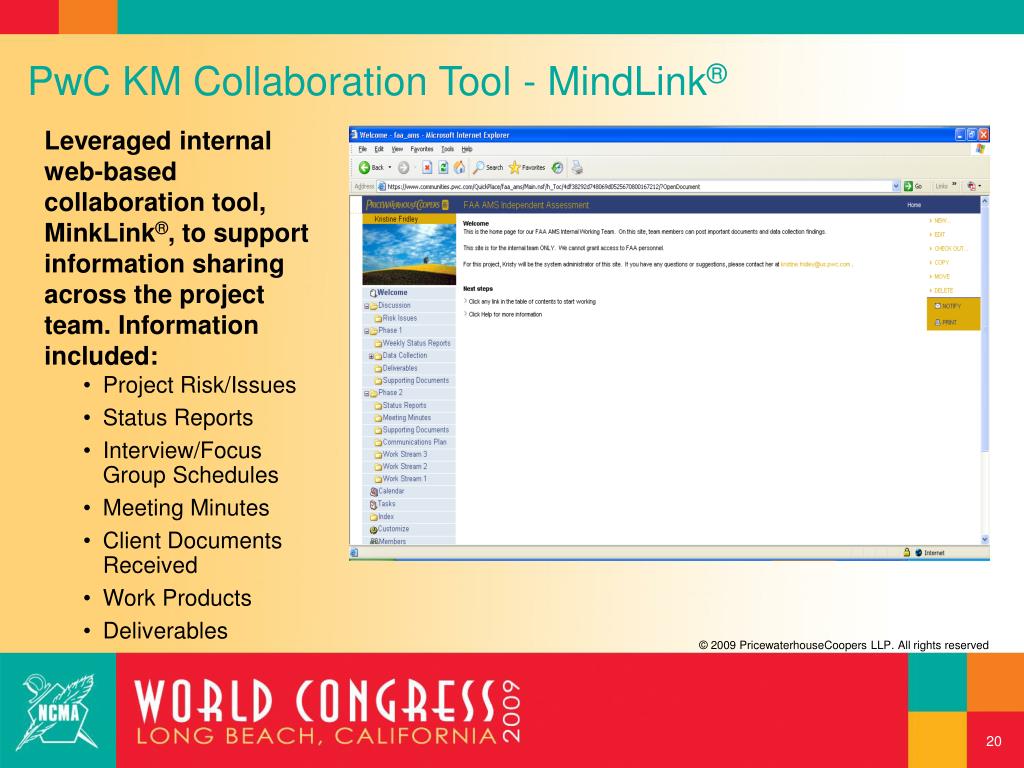Open Work Stream 1 folder
The width and height of the screenshot is (1024, 768).
pos(401,479)
